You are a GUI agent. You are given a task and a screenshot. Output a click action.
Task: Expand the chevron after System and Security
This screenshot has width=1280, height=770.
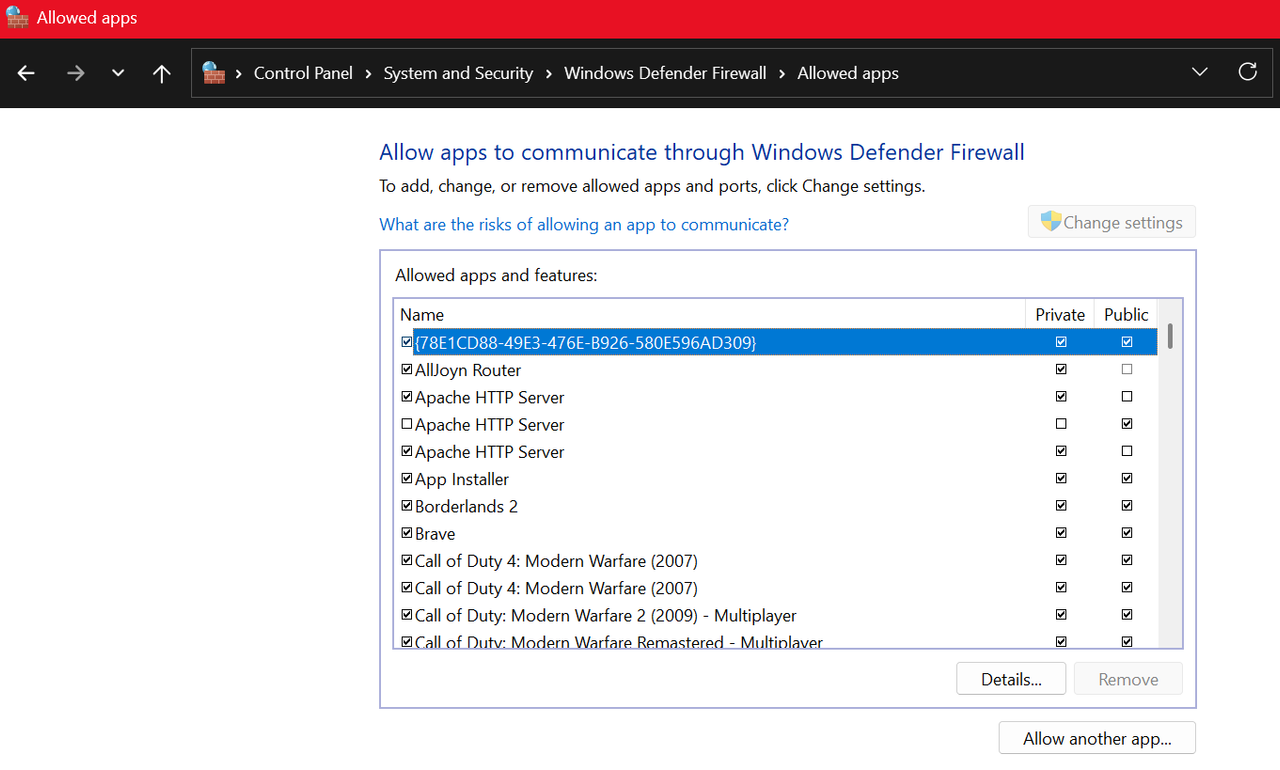549,73
